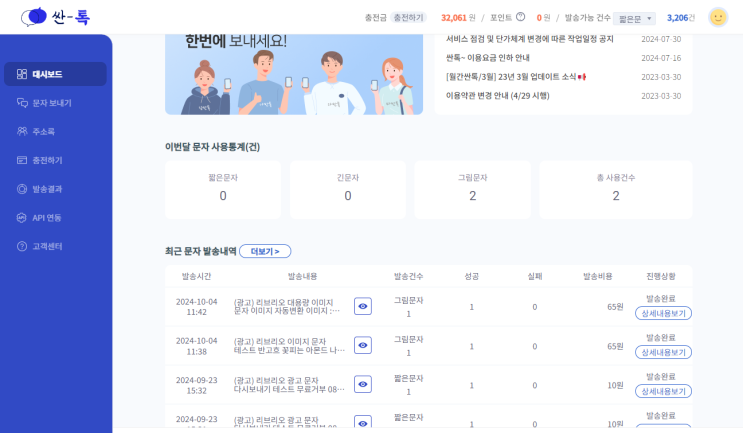The width and height of the screenshot is (743, 433).
Task: Click the 이번달 문자 사용통계(건) heading
Action: pyautogui.click(x=212, y=147)
